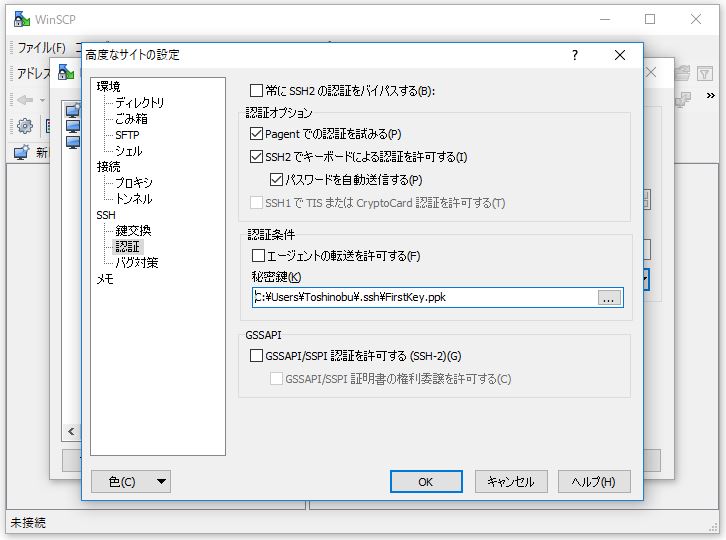The image size is (726, 540).
Task: Expand the toolbar overflow chevron in WinSCP
Action: pos(710,96)
